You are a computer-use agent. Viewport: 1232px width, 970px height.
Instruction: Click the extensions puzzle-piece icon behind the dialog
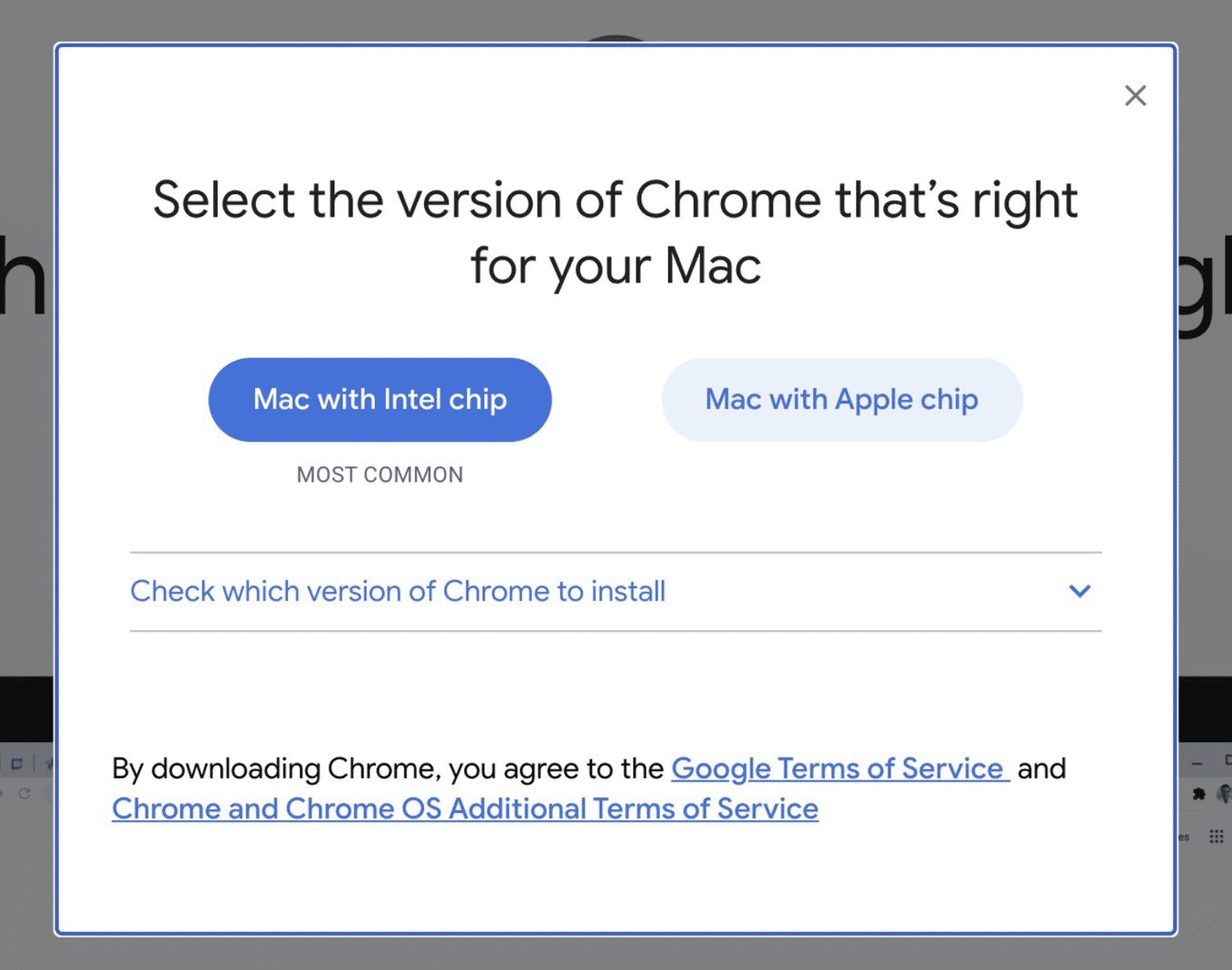[1199, 793]
